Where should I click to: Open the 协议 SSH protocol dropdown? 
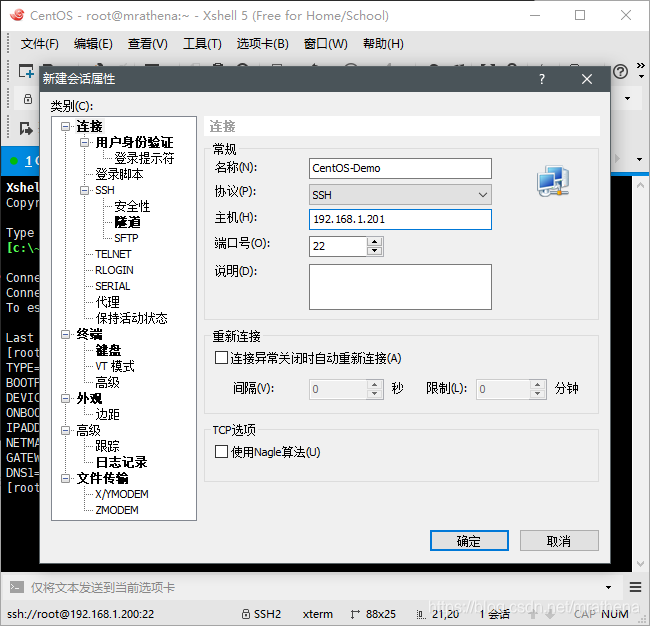pyautogui.click(x=400, y=194)
